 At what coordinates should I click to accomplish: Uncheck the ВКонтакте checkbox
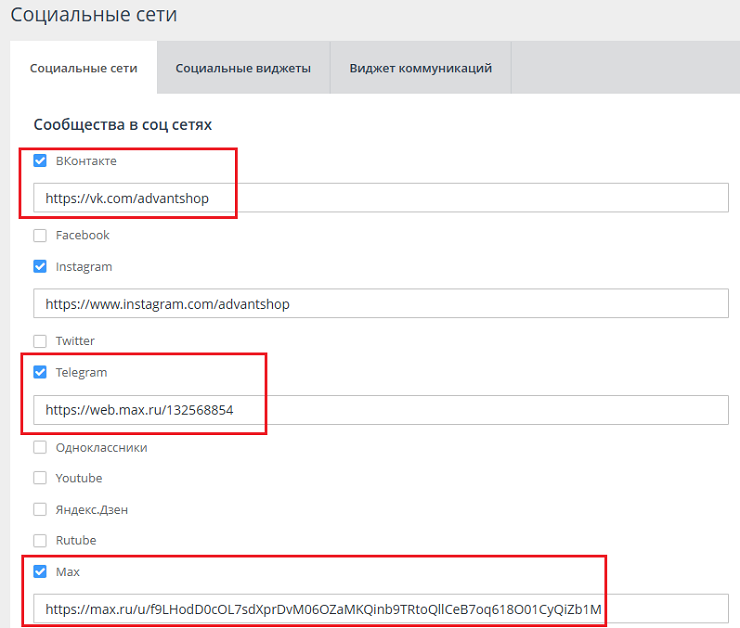(40, 161)
